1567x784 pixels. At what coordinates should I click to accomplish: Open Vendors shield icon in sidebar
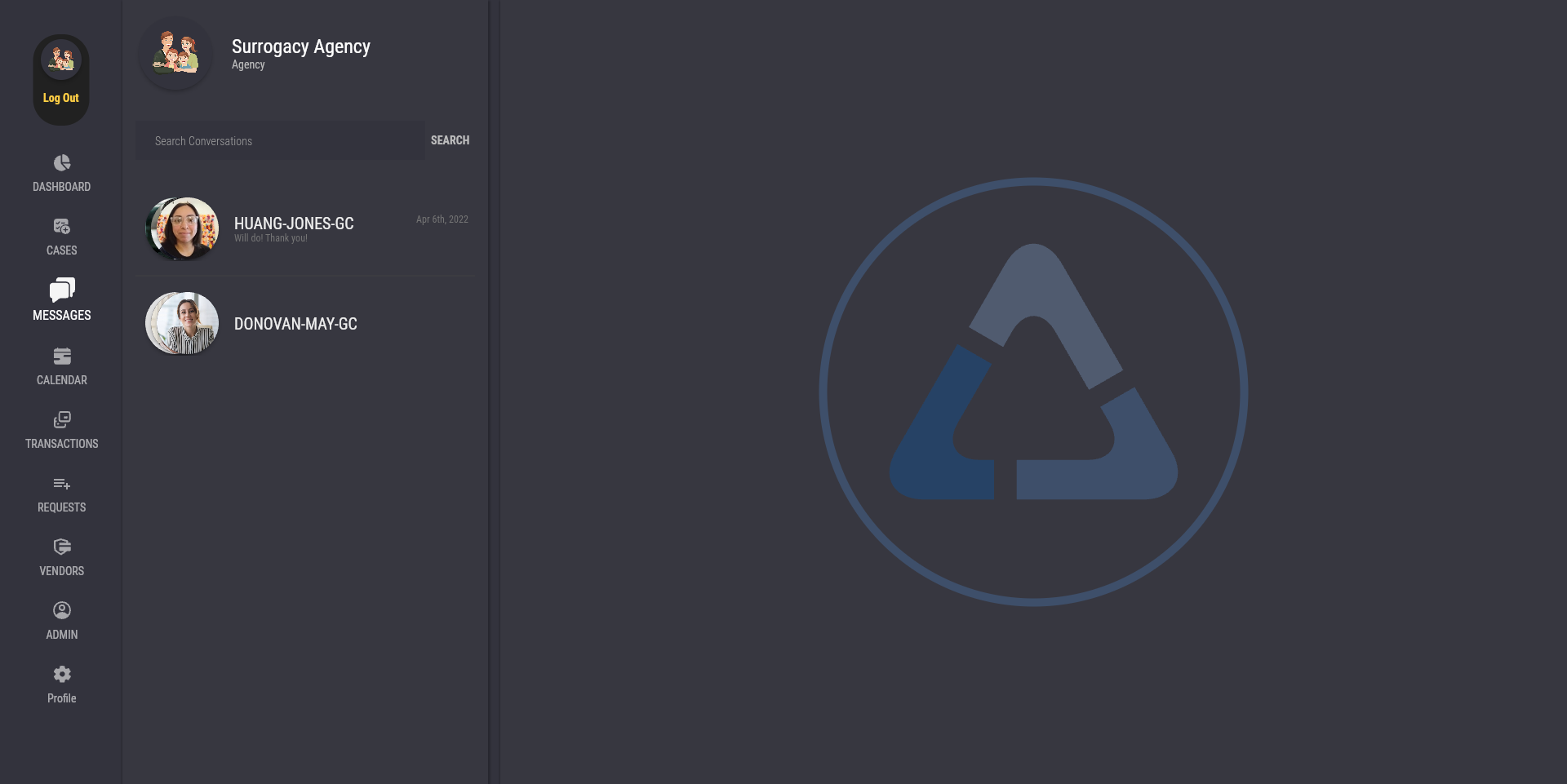click(62, 547)
